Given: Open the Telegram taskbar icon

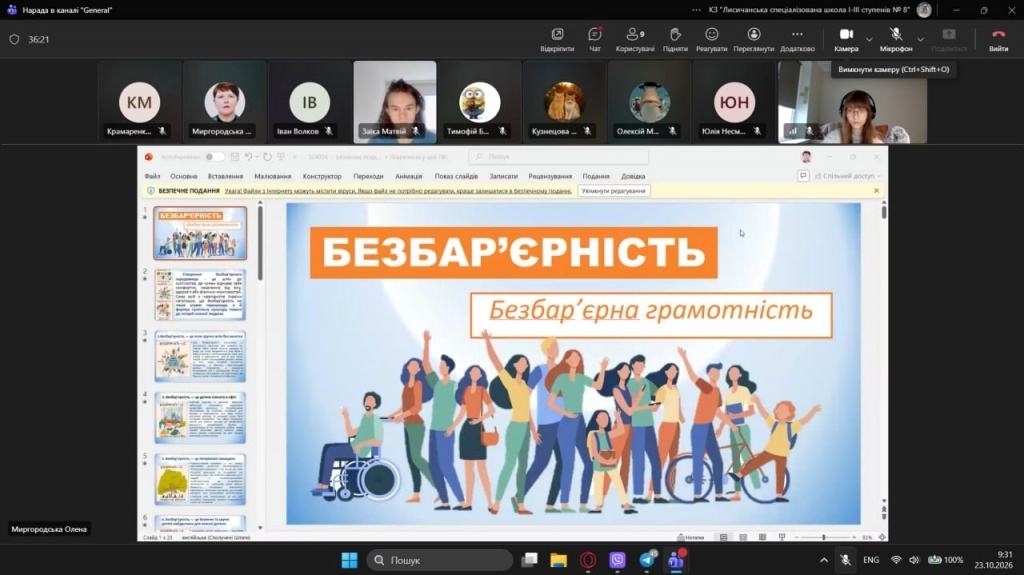Looking at the screenshot, I should pyautogui.click(x=647, y=560).
